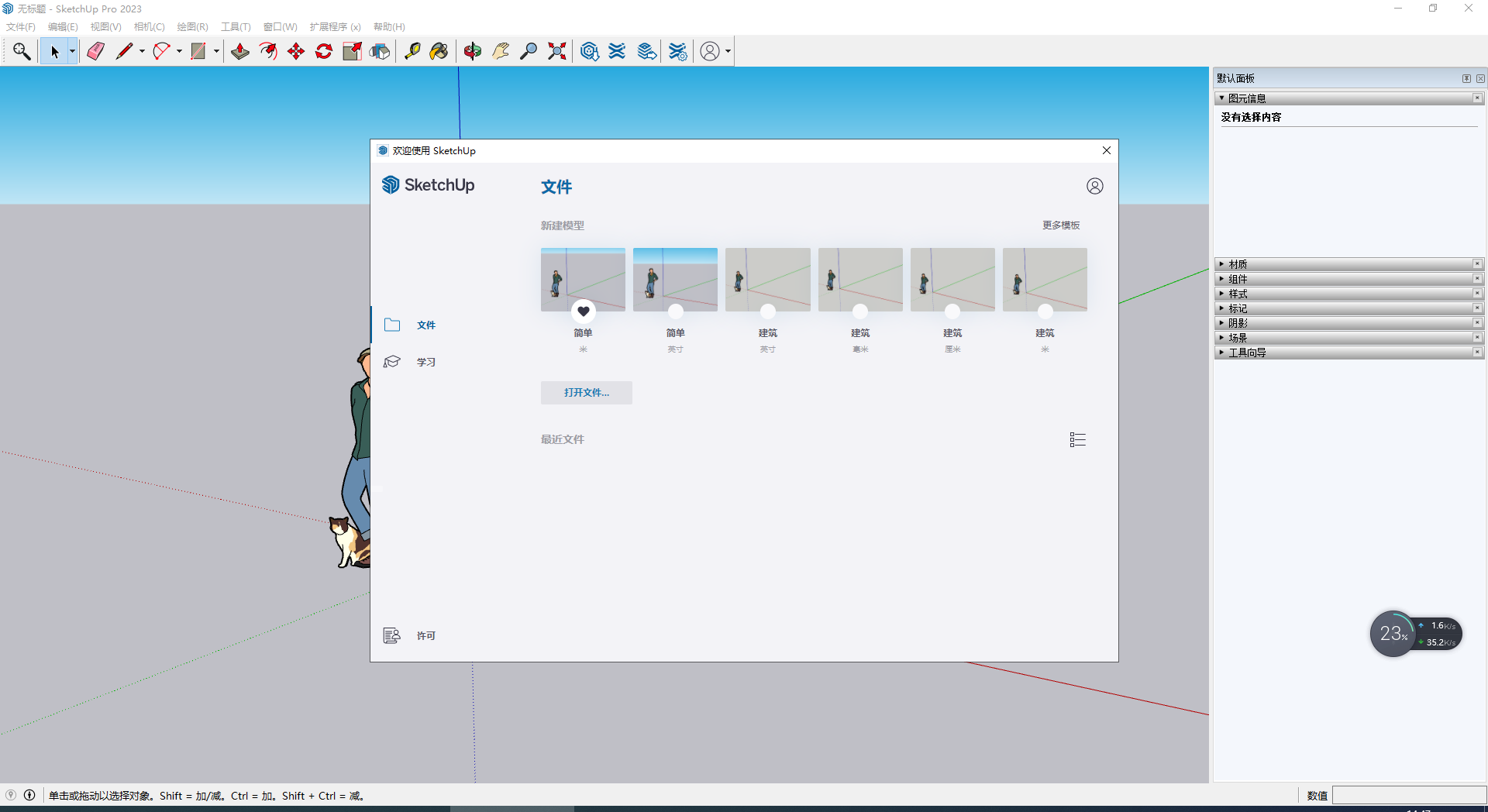1488x812 pixels.
Task: Select the Pan hand tool
Action: tap(501, 51)
